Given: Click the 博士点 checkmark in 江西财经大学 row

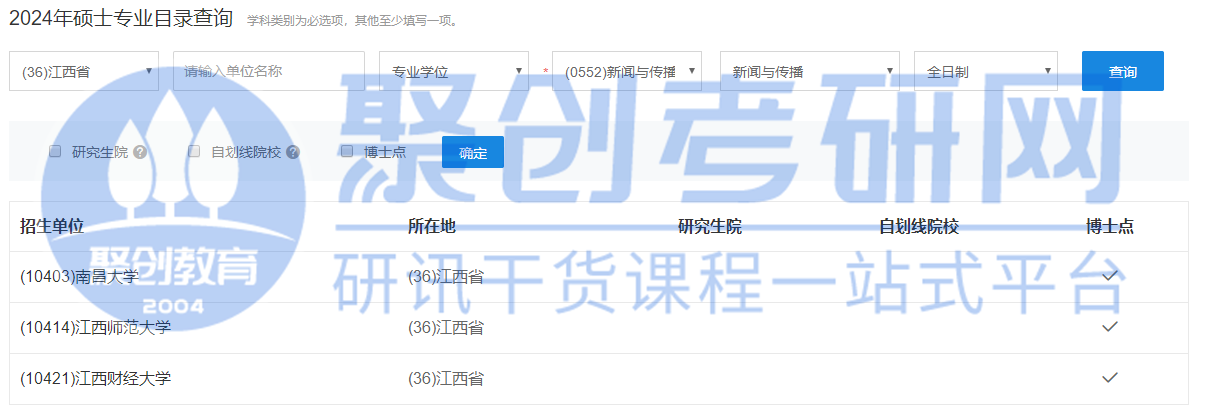Looking at the screenshot, I should click(x=1109, y=377).
